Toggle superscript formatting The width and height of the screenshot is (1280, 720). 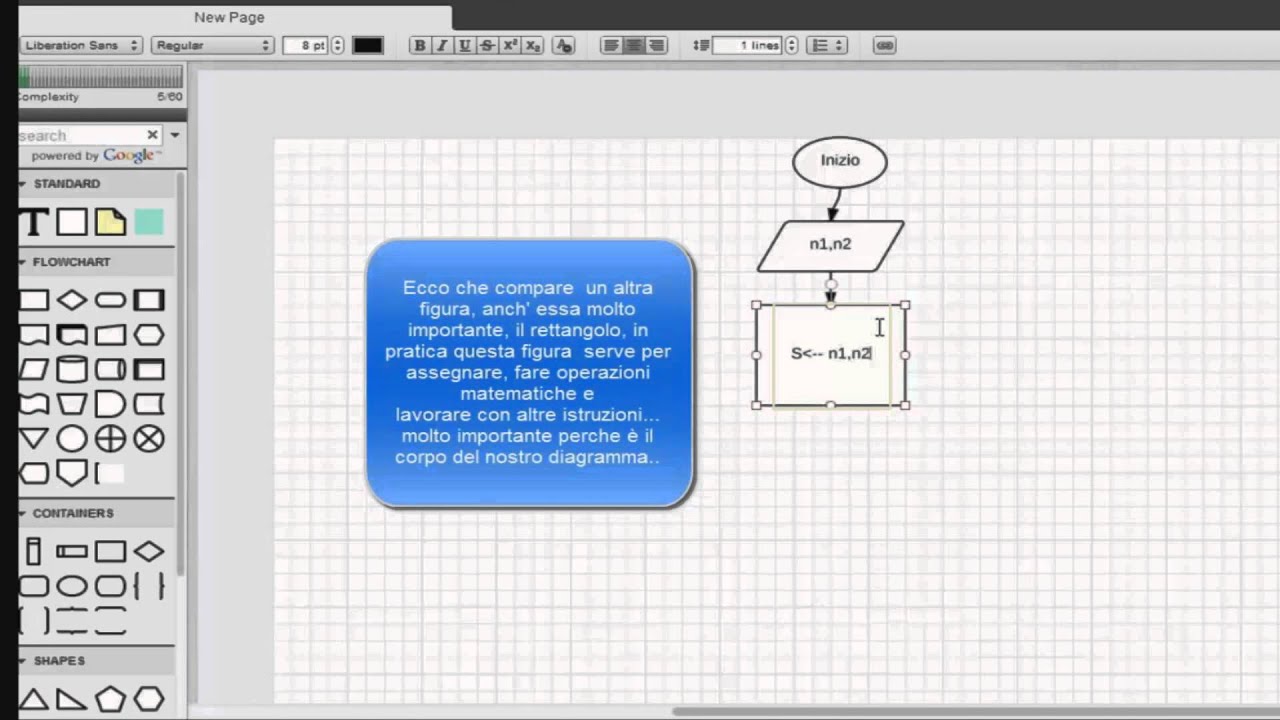click(x=510, y=45)
